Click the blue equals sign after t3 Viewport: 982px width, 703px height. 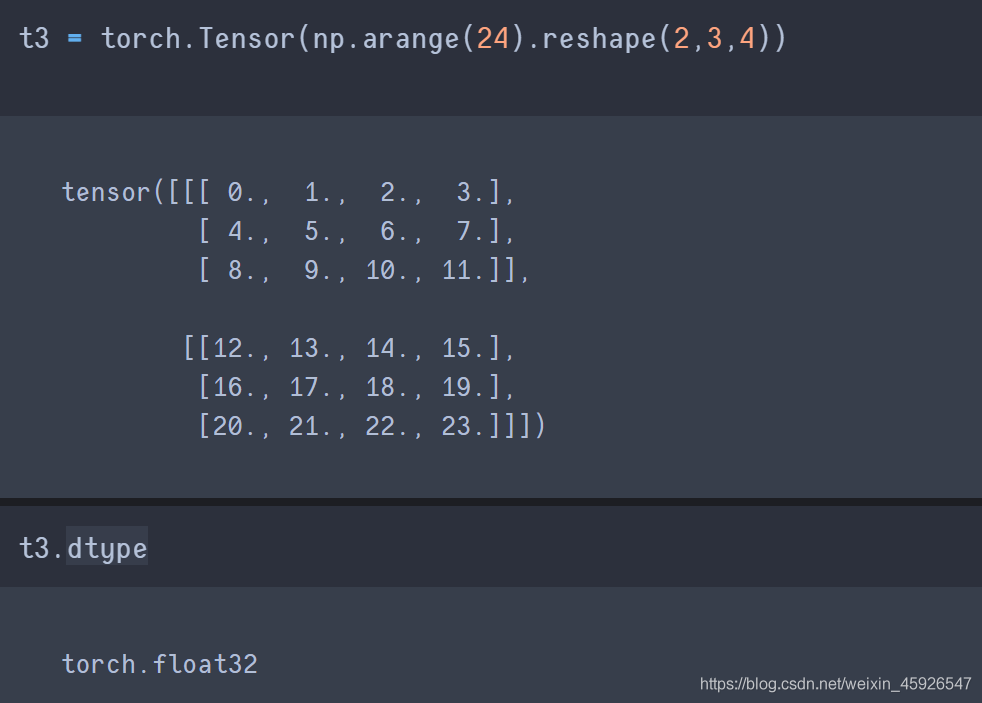[x=75, y=39]
